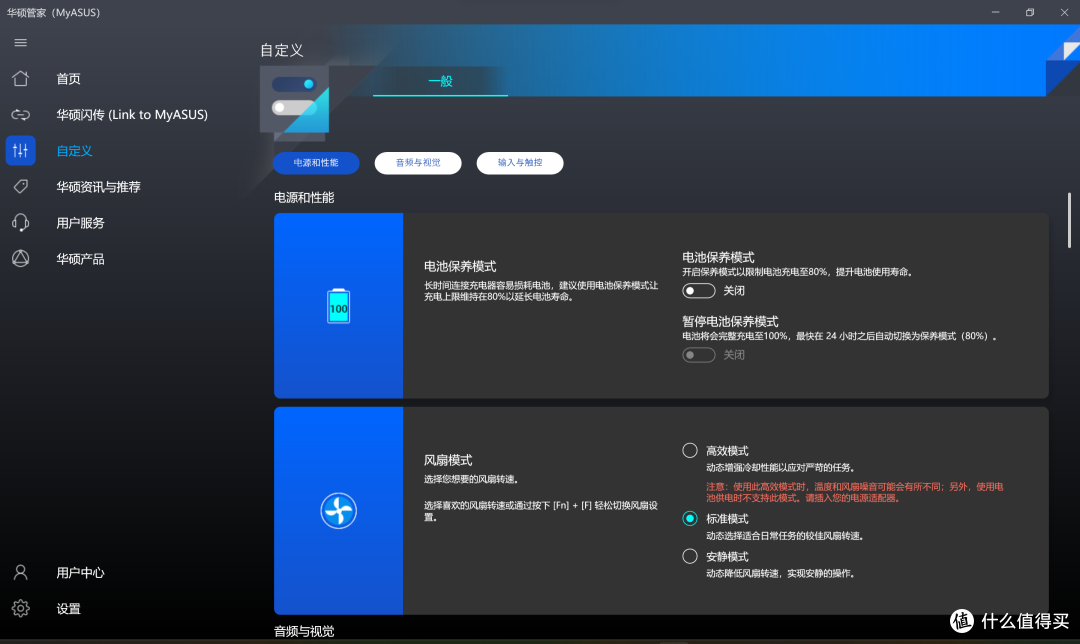Open 用户服务 page
The height and width of the screenshot is (644, 1080).
click(x=81, y=222)
